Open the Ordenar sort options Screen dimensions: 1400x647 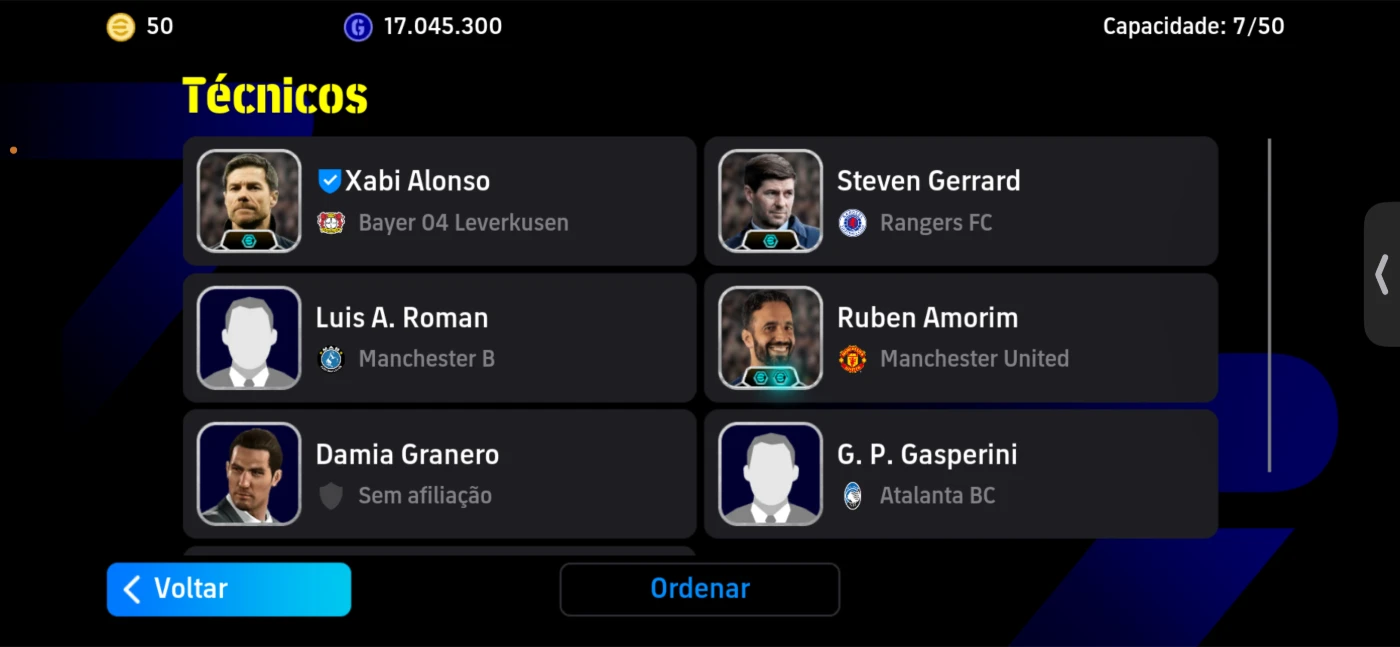(x=700, y=589)
